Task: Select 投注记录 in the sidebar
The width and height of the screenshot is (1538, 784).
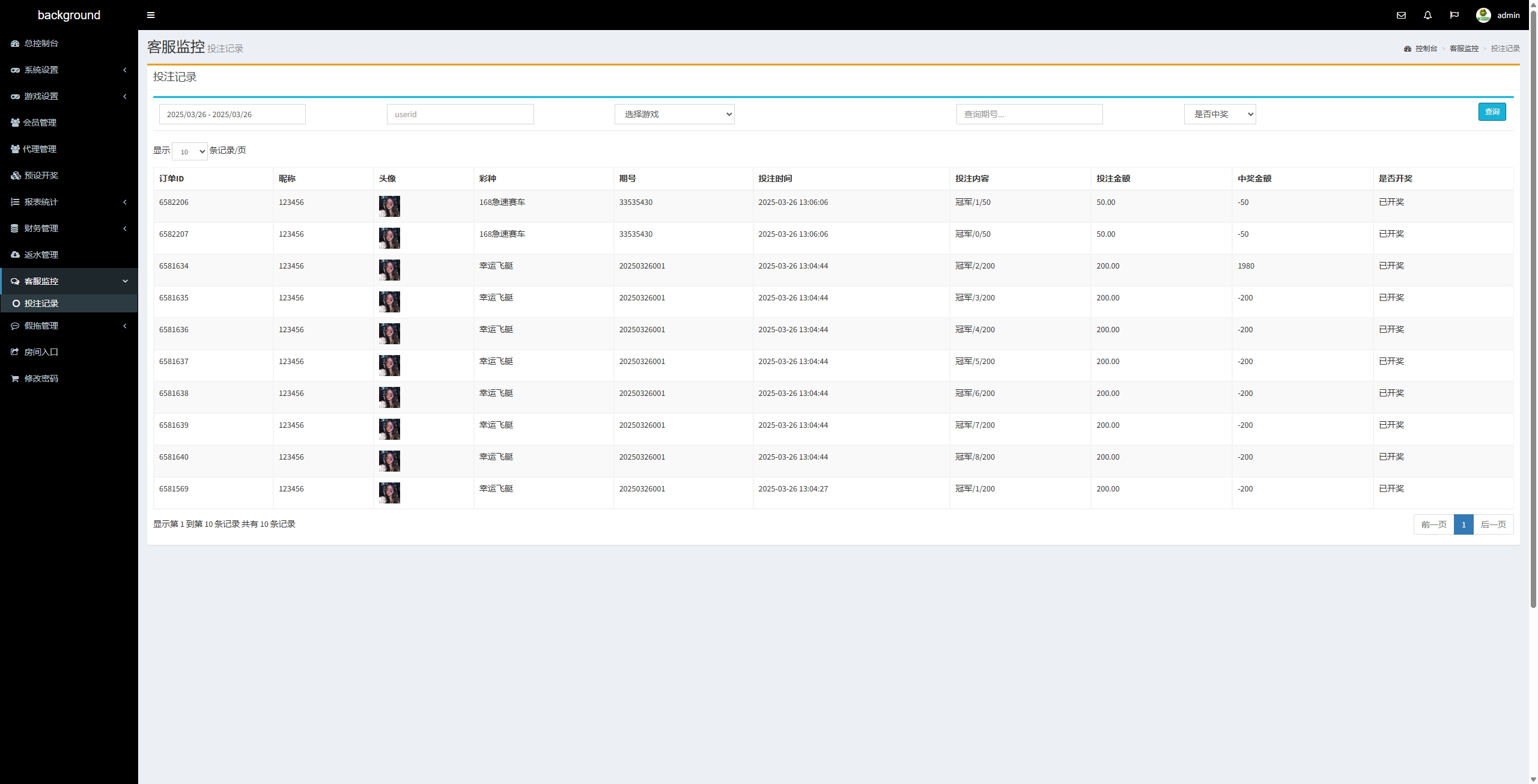Action: (x=41, y=303)
